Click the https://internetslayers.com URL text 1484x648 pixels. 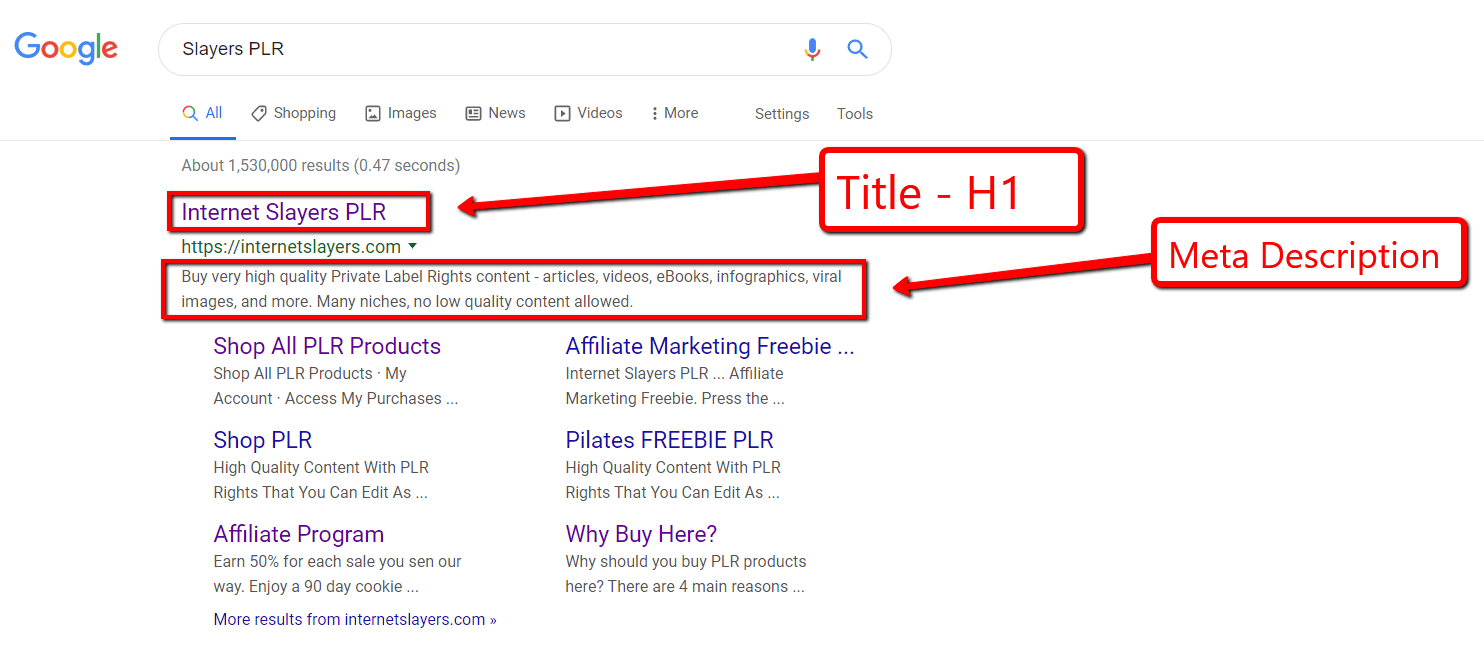click(x=291, y=247)
